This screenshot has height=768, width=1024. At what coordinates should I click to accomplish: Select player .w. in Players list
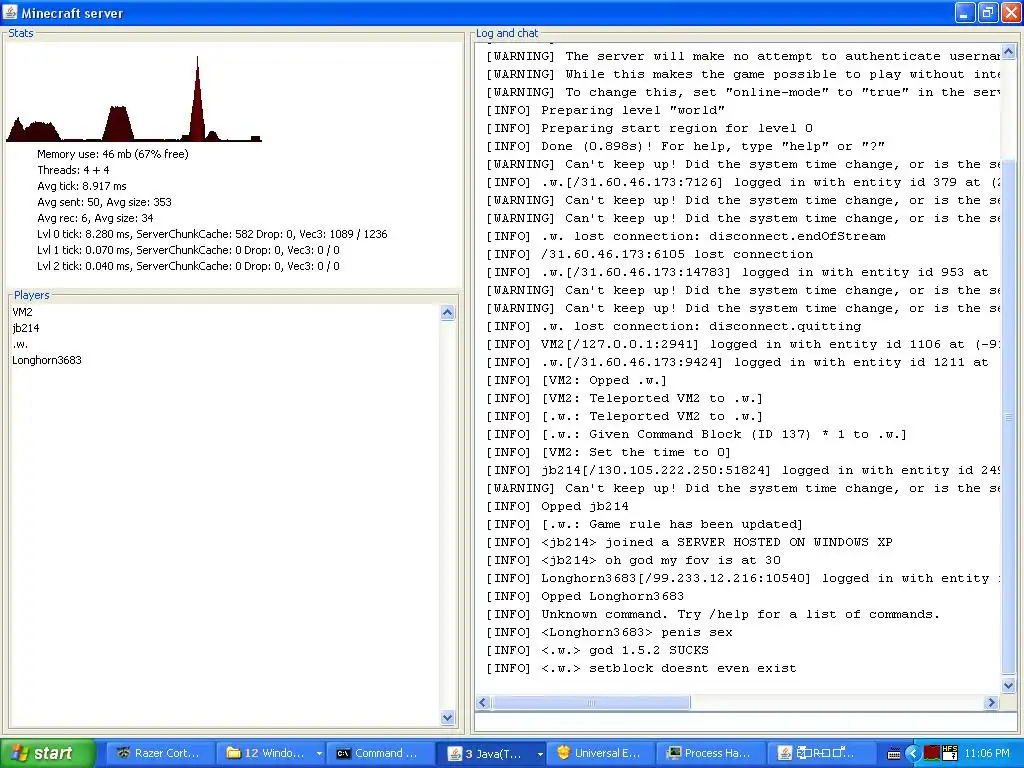(x=20, y=344)
